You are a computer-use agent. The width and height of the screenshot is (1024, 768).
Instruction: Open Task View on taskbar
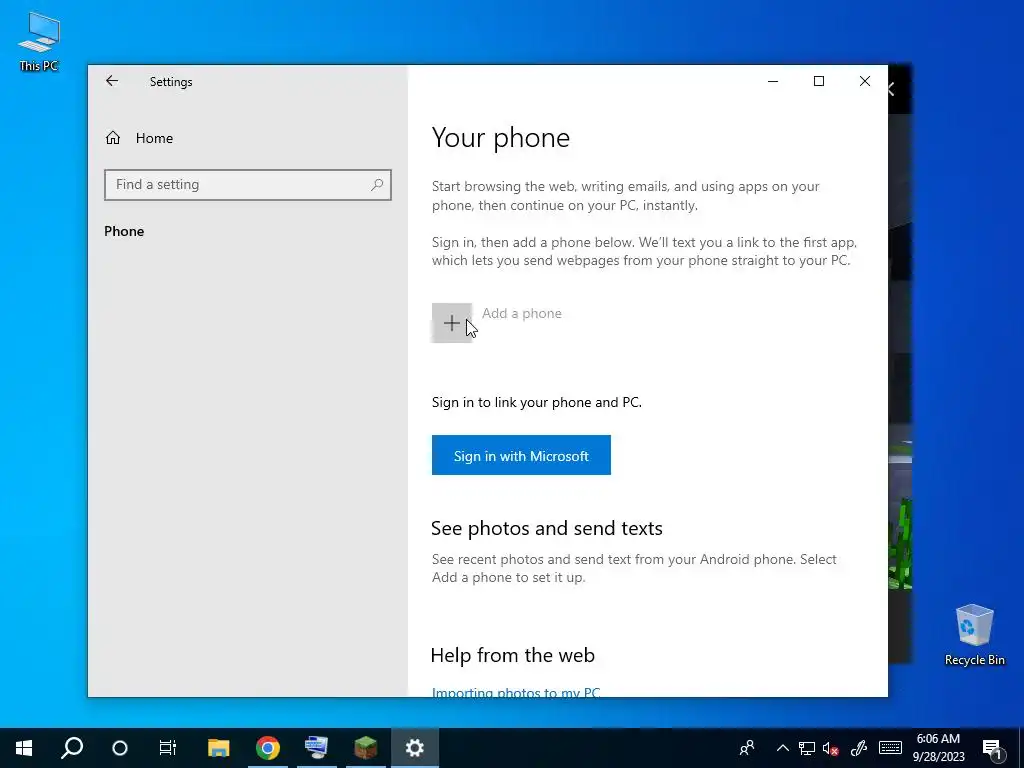168,748
